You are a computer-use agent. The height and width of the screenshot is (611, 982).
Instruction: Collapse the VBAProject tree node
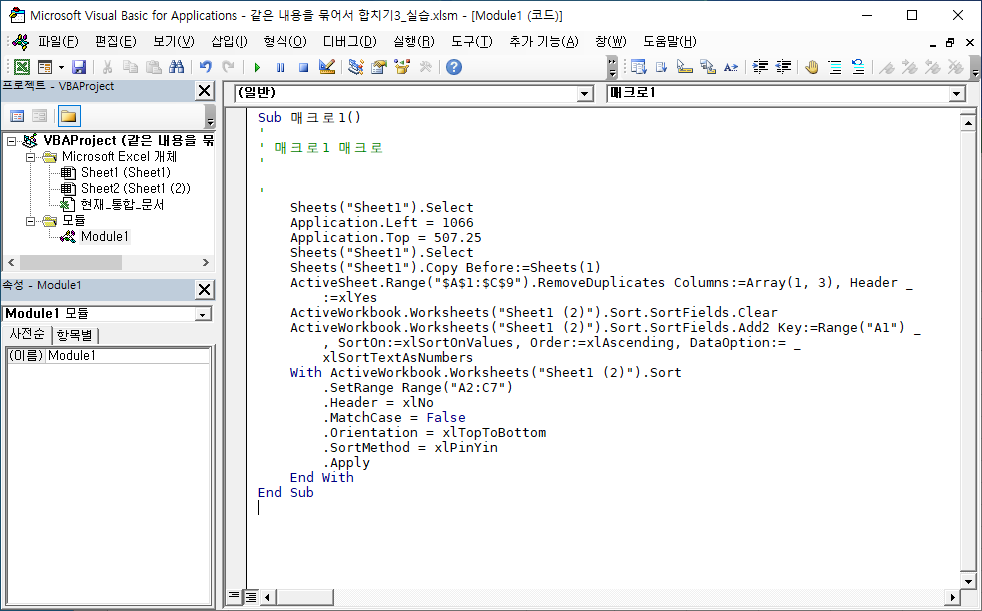11,141
